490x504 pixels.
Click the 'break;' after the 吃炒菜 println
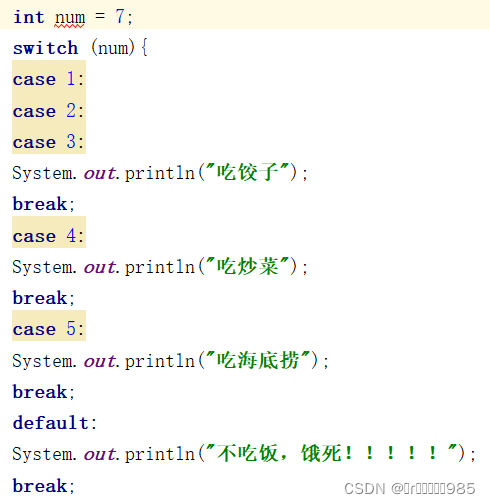tap(43, 298)
